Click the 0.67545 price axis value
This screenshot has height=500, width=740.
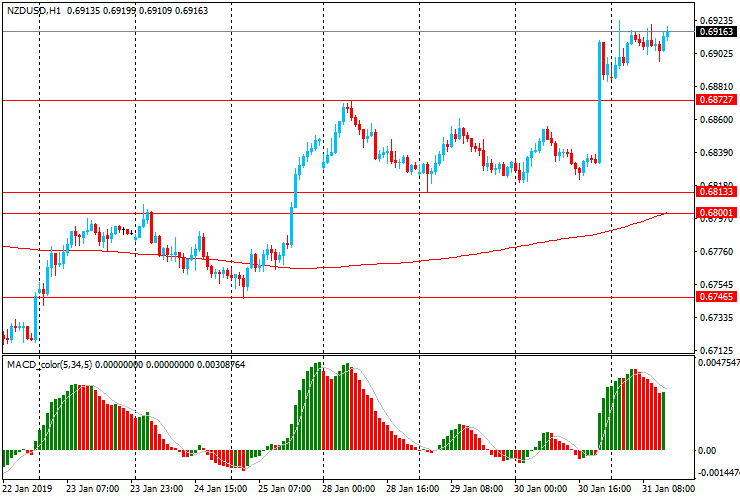click(x=717, y=285)
